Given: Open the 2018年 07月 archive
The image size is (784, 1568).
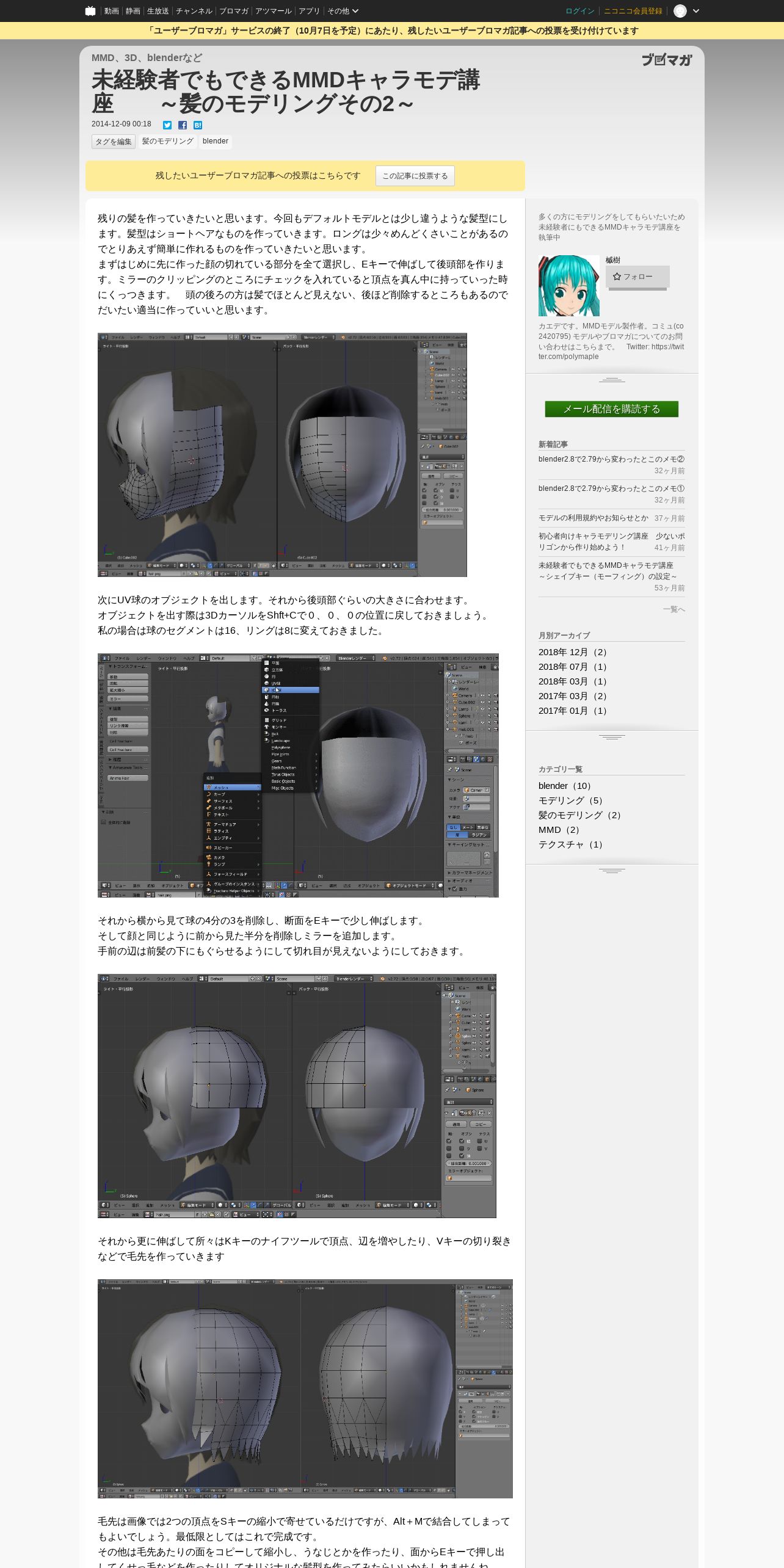Looking at the screenshot, I should [x=573, y=667].
